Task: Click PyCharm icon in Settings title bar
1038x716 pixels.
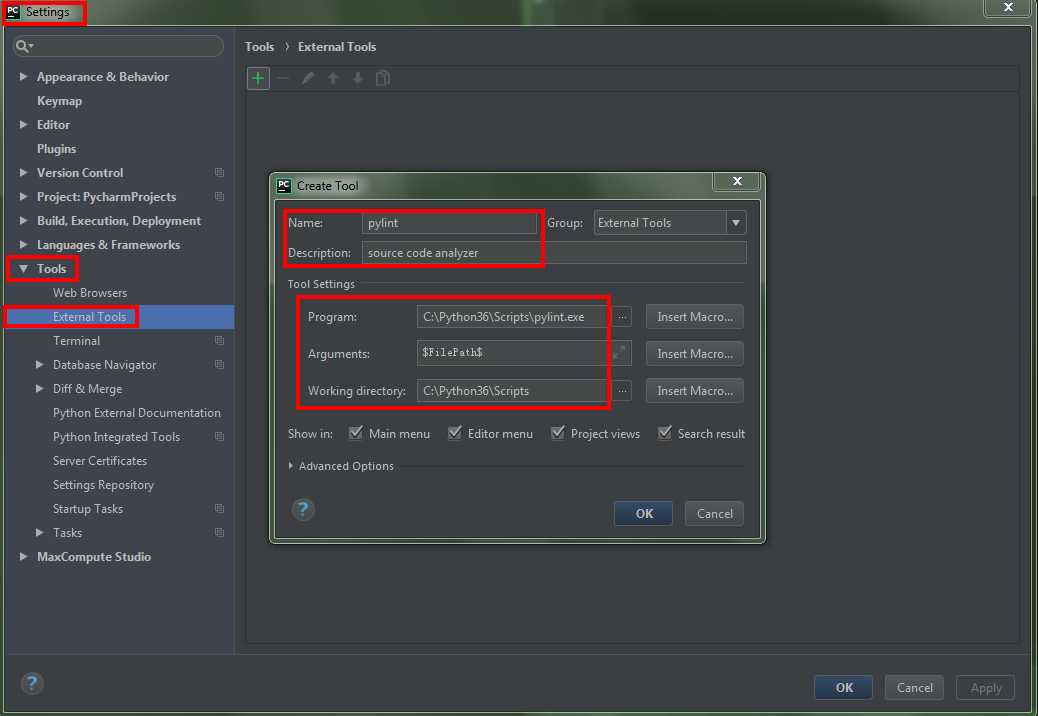Action: 13,11
